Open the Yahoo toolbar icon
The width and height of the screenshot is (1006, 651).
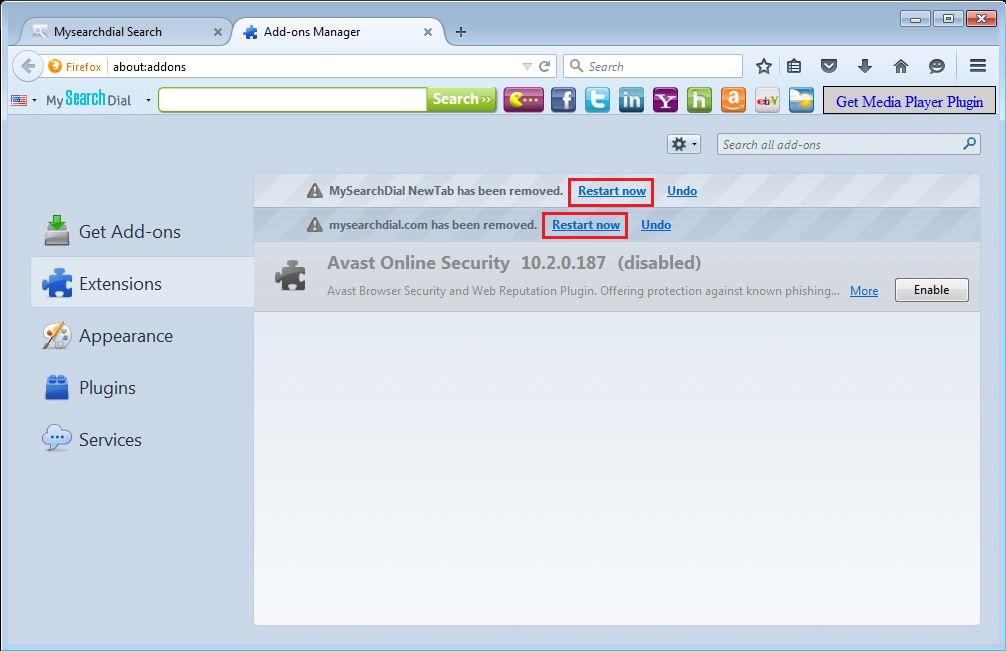[665, 100]
